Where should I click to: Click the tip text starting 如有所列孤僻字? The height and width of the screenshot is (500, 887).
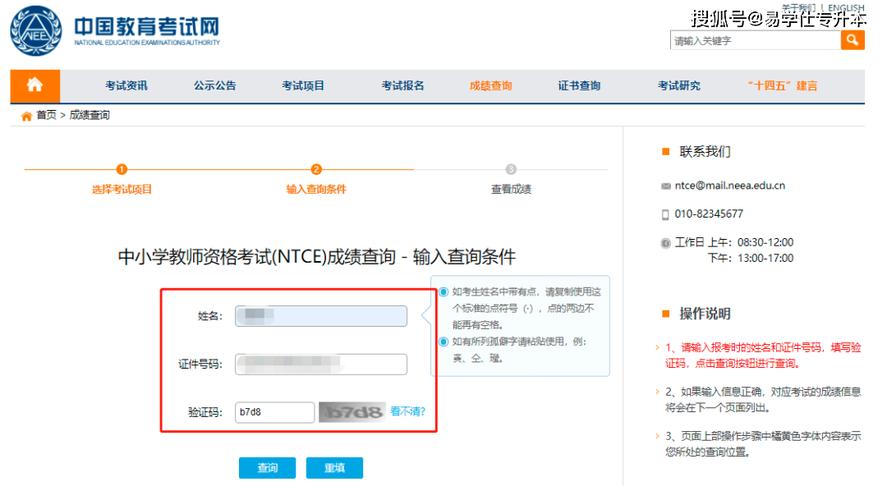519,350
